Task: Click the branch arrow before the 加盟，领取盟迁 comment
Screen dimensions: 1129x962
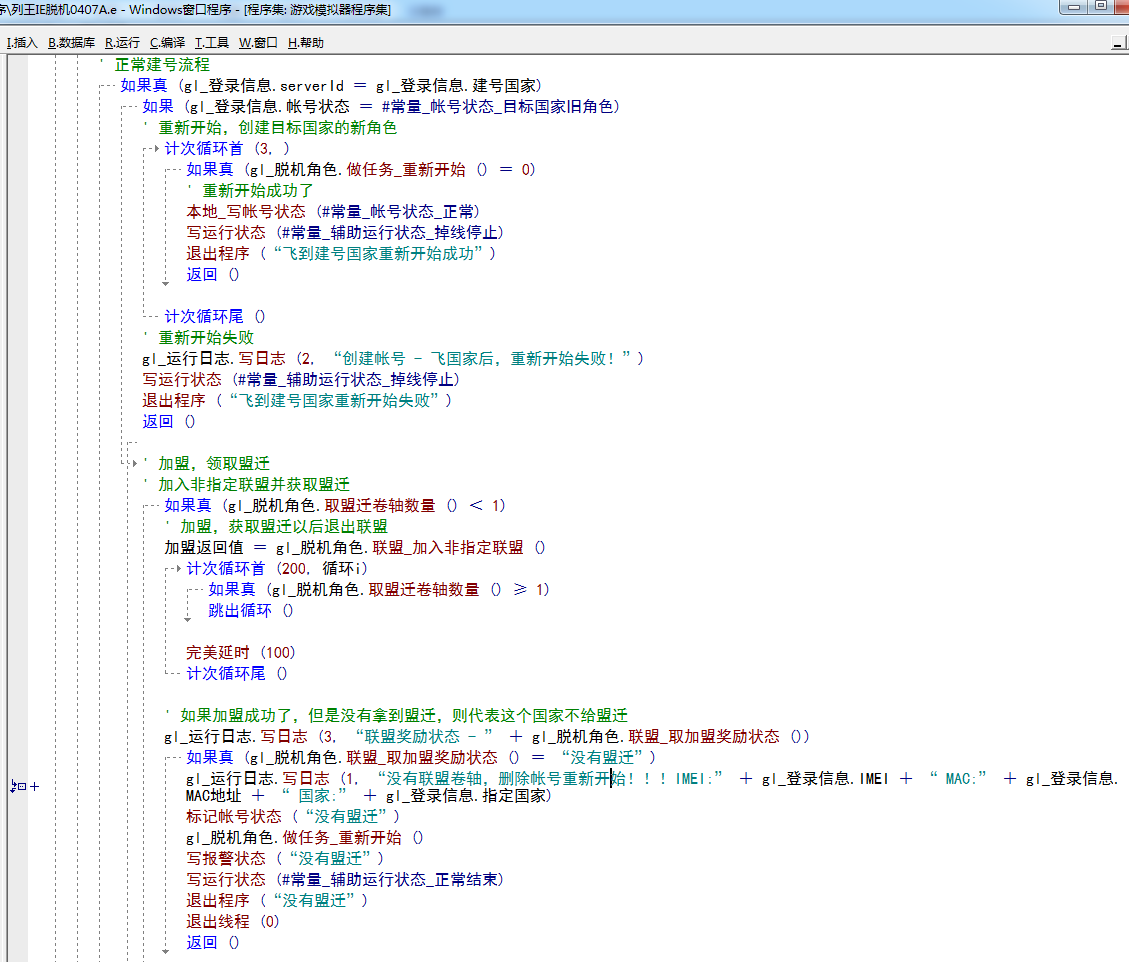Action: click(x=135, y=464)
